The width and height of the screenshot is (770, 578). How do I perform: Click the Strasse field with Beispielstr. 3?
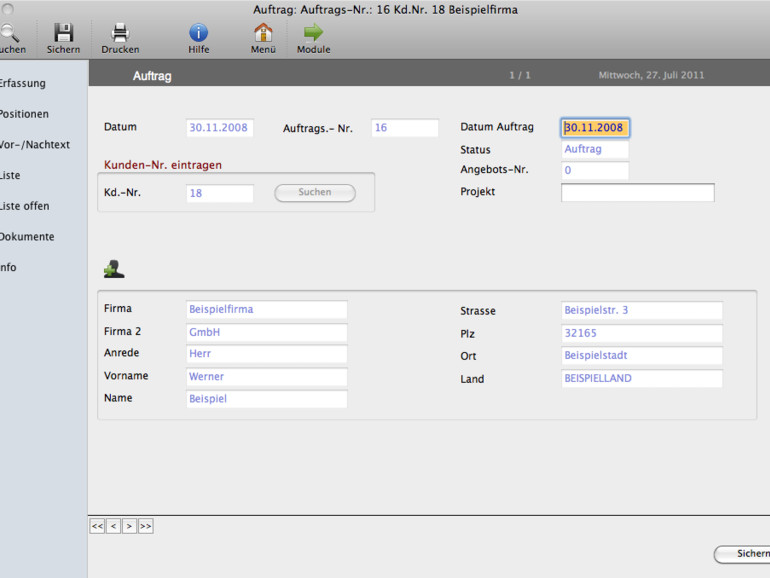coord(641,310)
